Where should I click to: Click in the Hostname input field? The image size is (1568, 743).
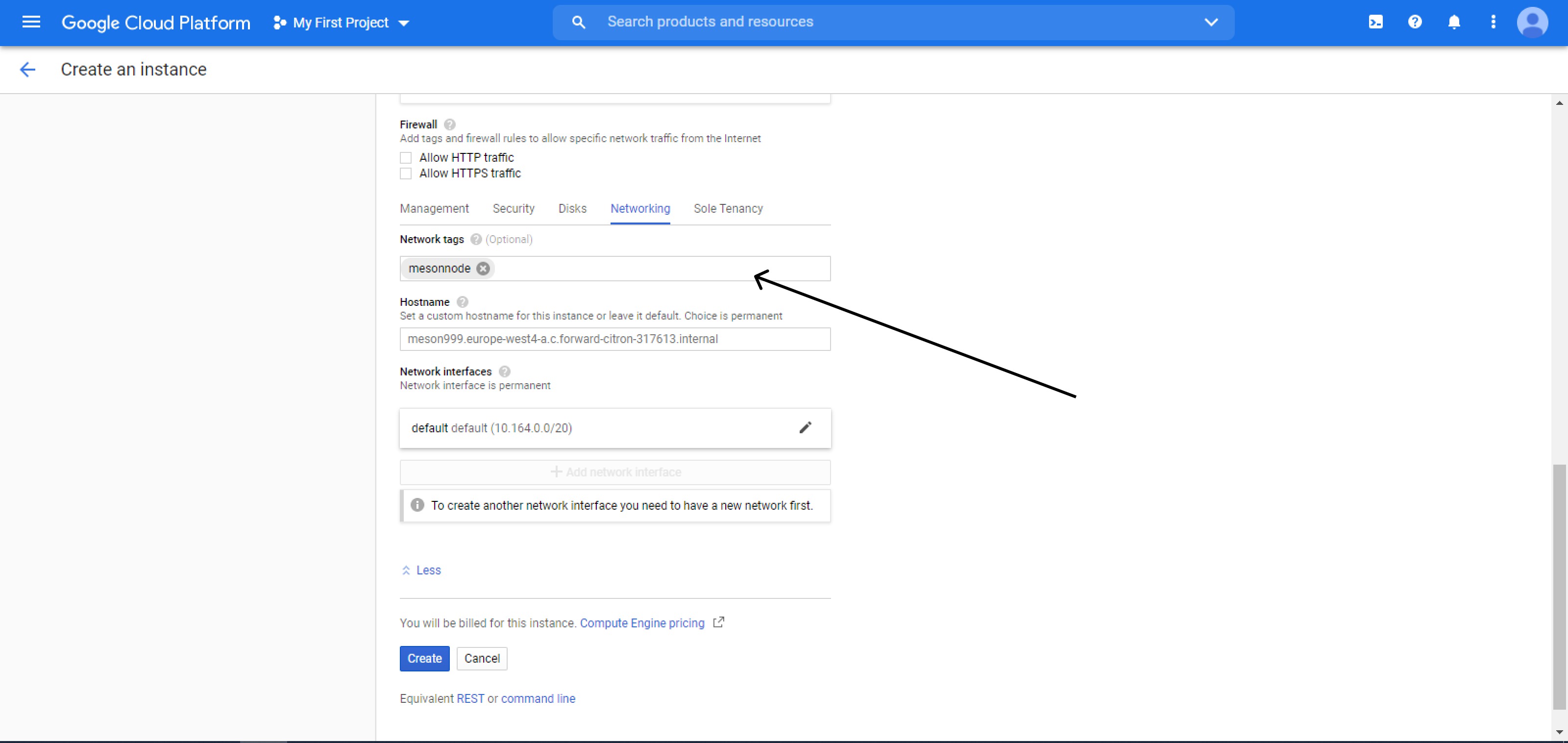click(615, 339)
